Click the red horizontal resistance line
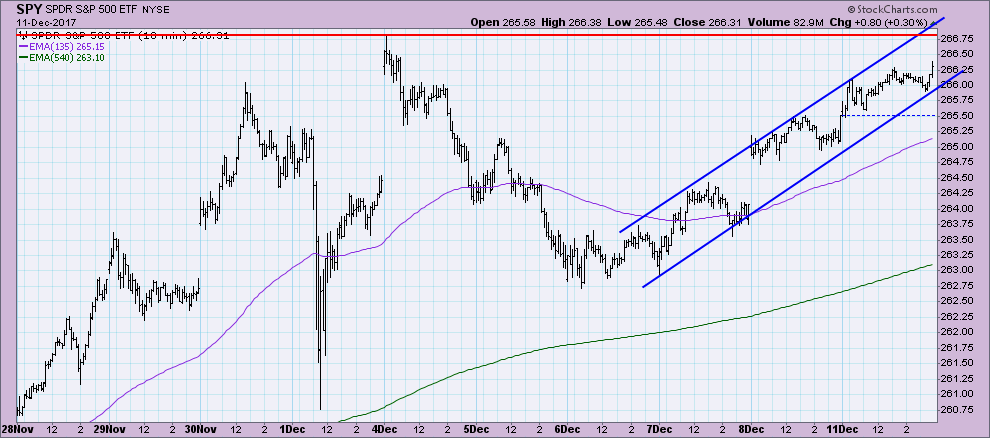The image size is (990, 438). [x=475, y=35]
